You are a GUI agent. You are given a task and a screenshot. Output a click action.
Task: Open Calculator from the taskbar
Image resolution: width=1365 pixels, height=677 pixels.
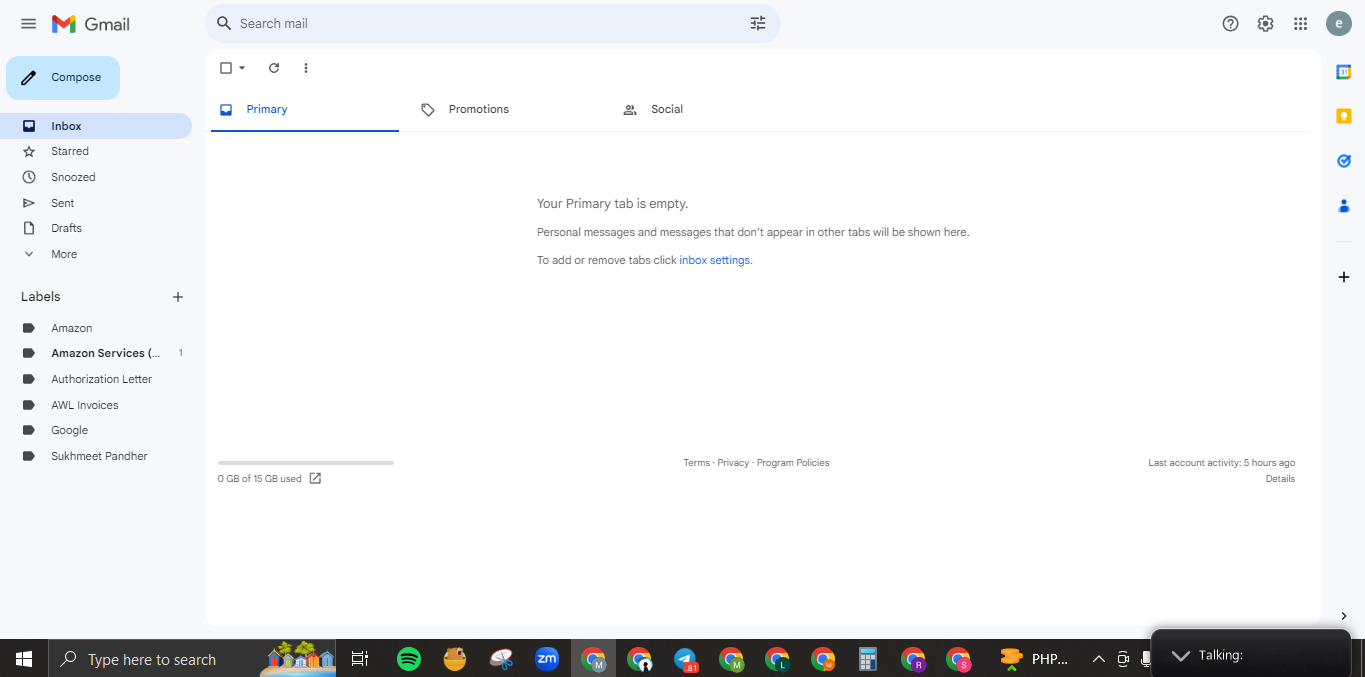pos(868,659)
